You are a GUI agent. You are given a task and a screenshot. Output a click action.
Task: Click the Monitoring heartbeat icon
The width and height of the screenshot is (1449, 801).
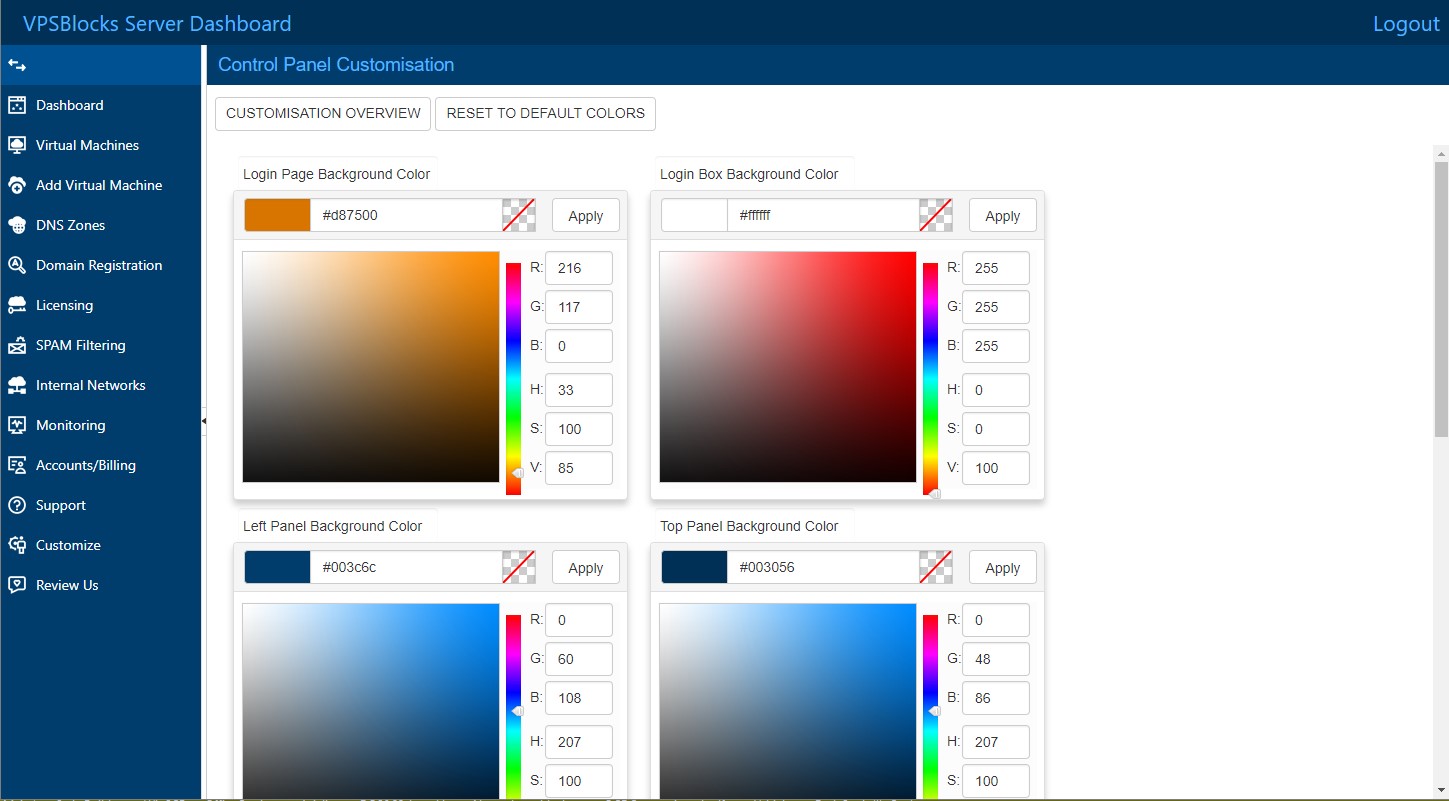coord(17,425)
